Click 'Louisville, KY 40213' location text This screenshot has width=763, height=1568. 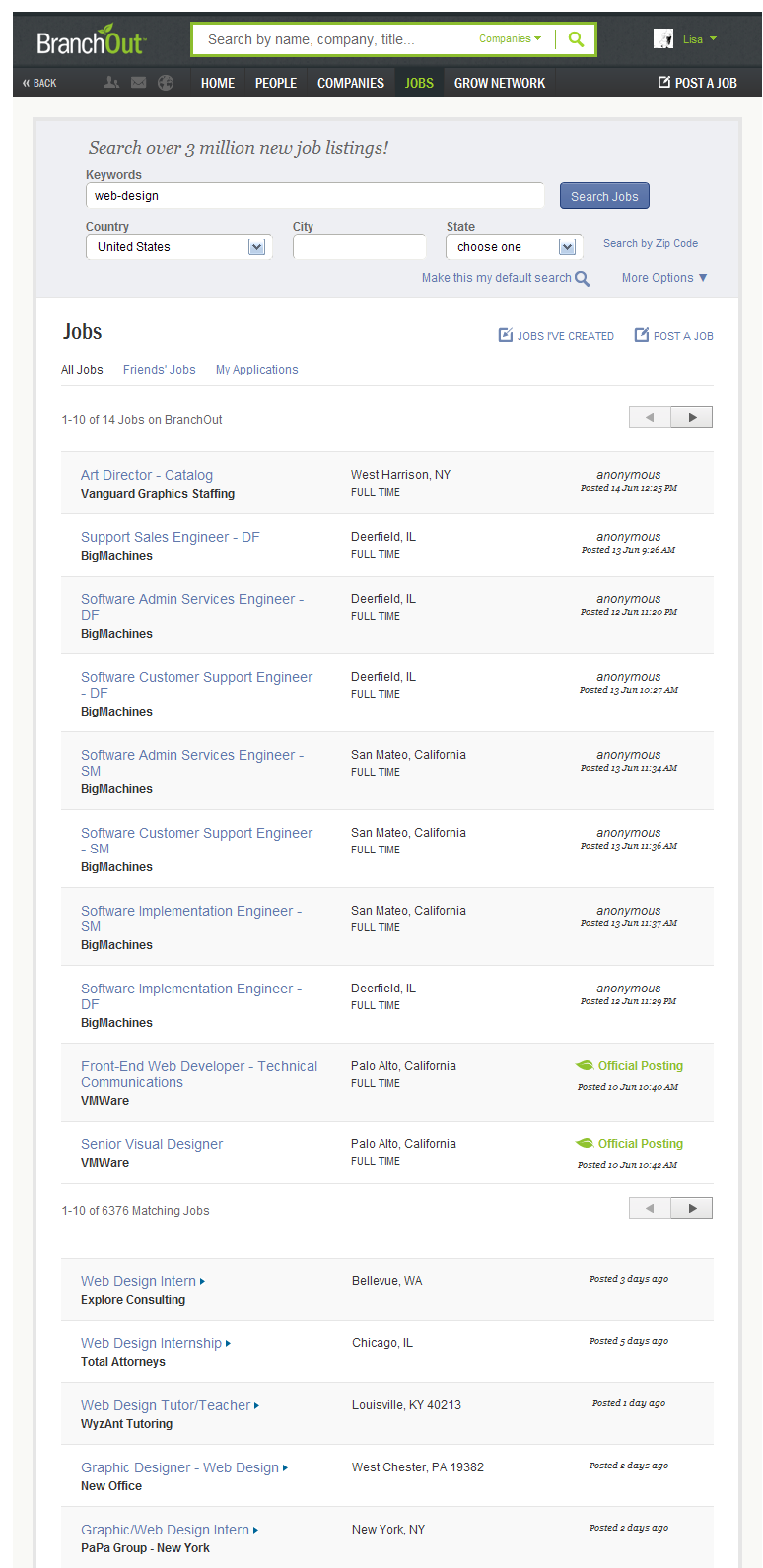[406, 1405]
